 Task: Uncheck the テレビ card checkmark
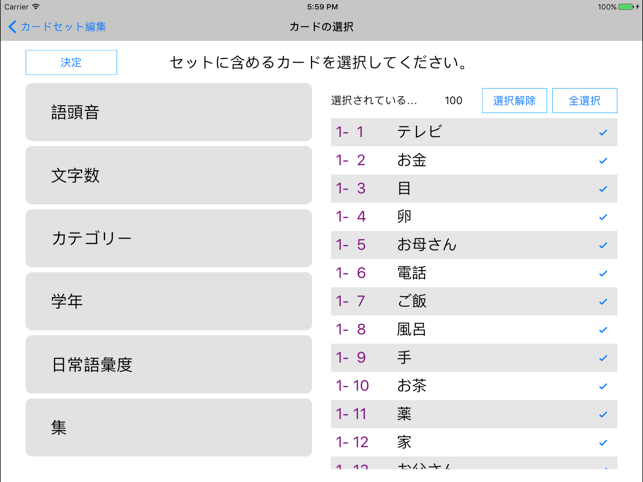pyautogui.click(x=603, y=132)
